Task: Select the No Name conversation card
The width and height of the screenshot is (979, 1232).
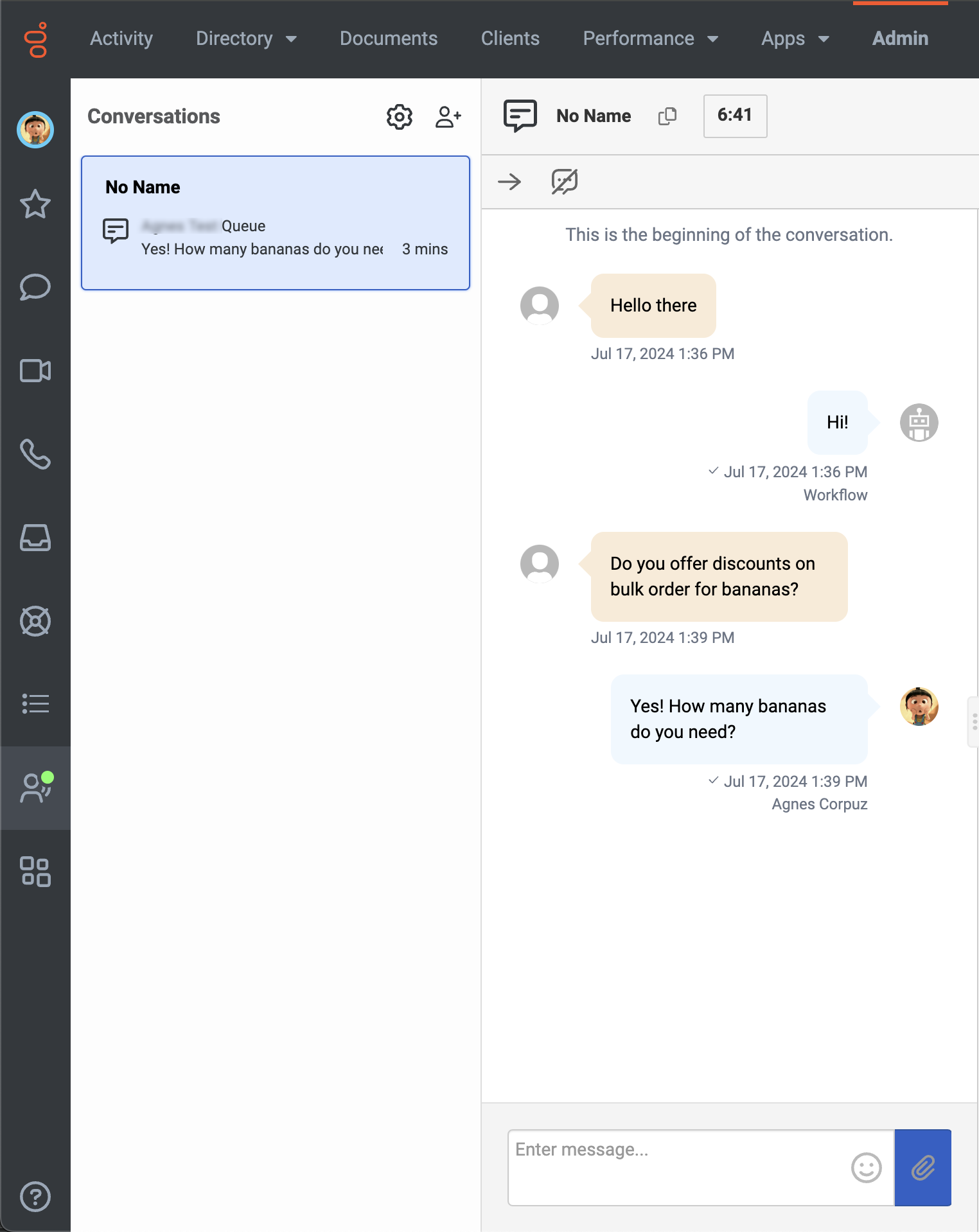Action: click(276, 222)
